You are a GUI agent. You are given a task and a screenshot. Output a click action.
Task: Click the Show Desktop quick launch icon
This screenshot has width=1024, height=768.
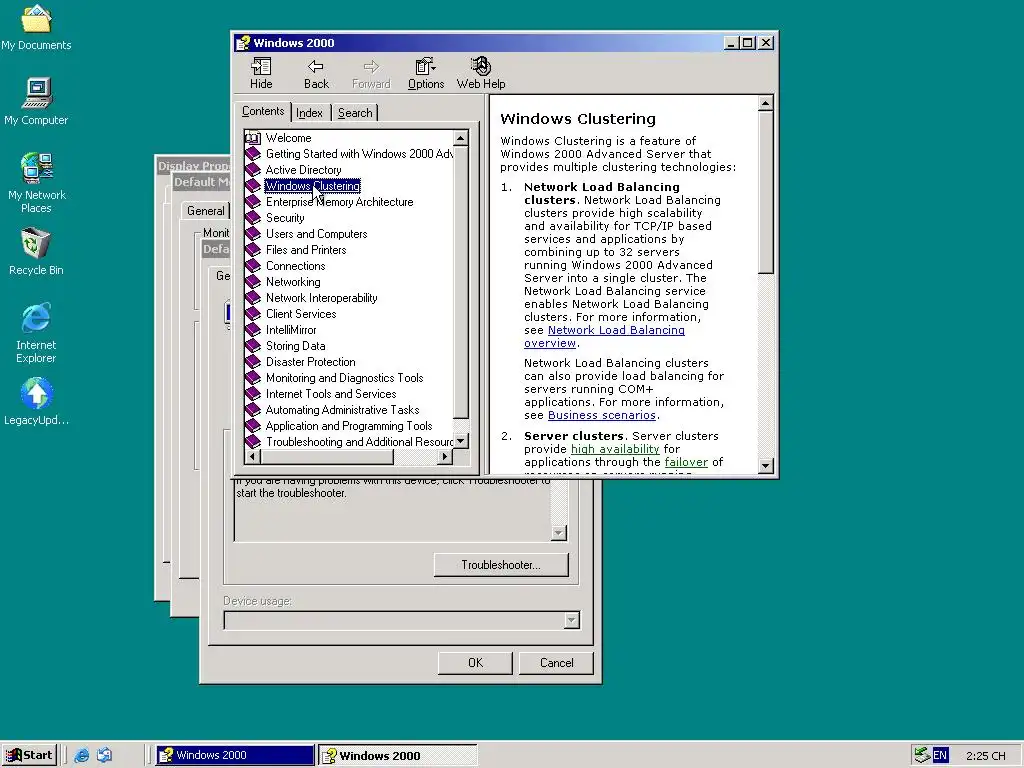pyautogui.click(x=104, y=756)
